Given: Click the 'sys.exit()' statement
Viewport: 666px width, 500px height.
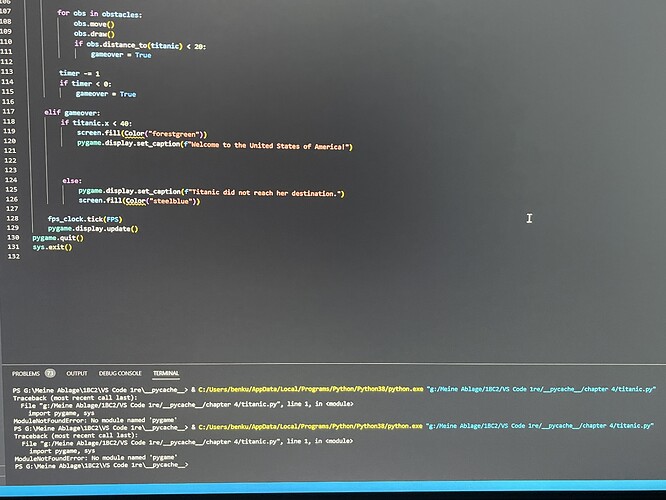Looking at the screenshot, I should [52, 247].
